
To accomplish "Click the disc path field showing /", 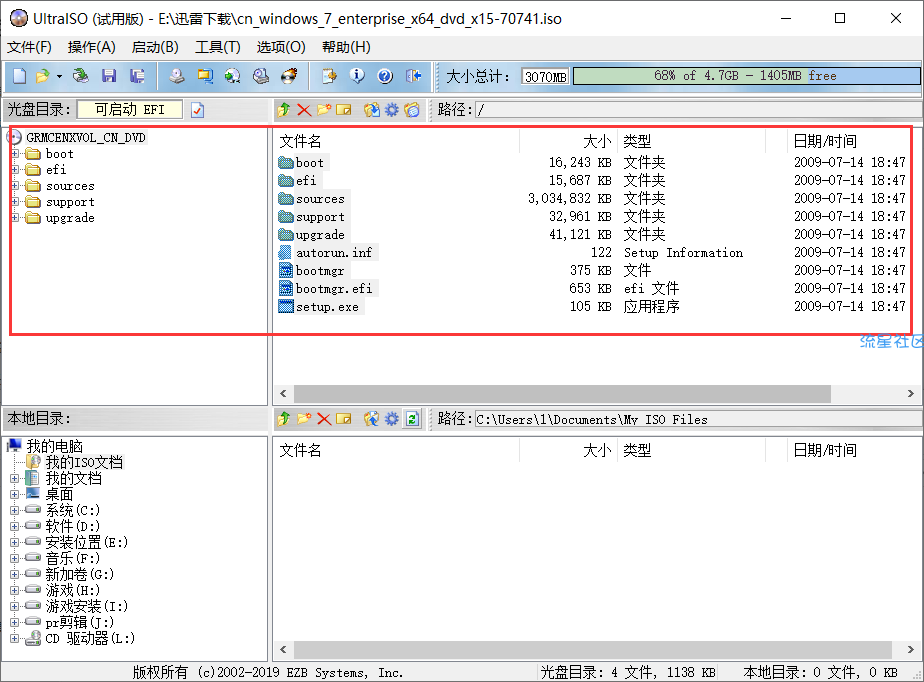I will click(x=698, y=110).
